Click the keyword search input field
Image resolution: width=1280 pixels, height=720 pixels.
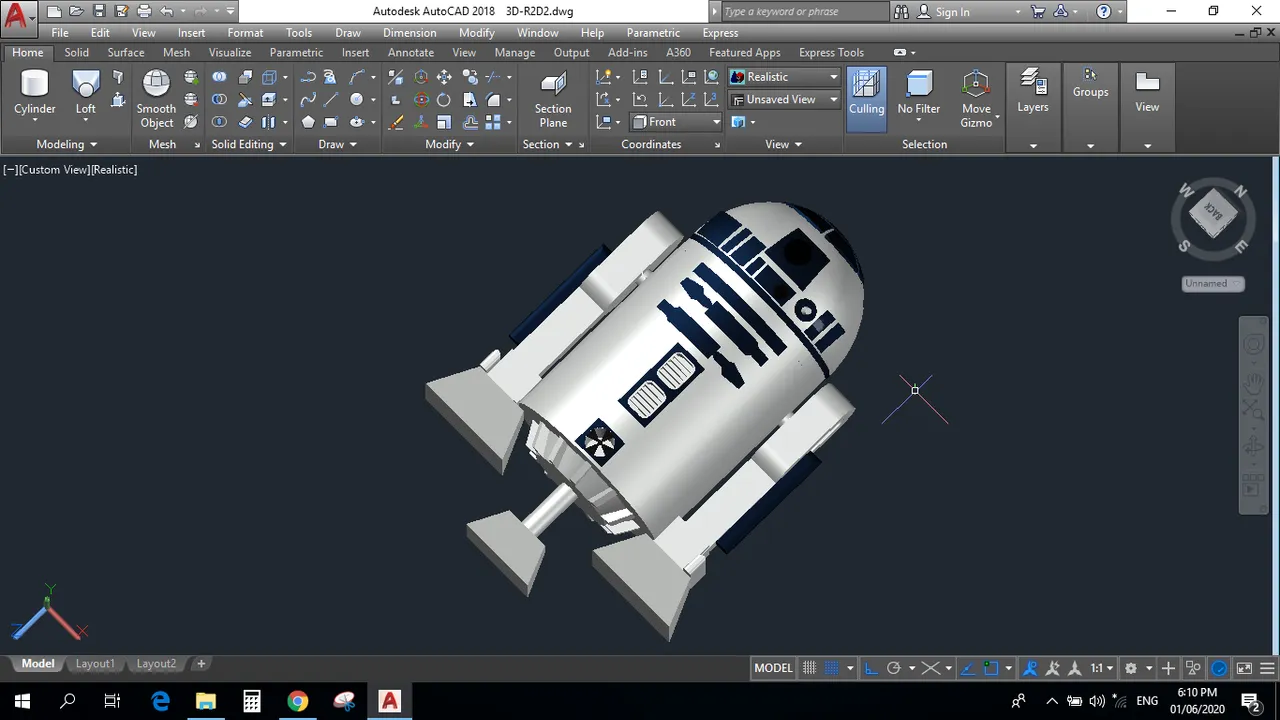click(x=803, y=12)
